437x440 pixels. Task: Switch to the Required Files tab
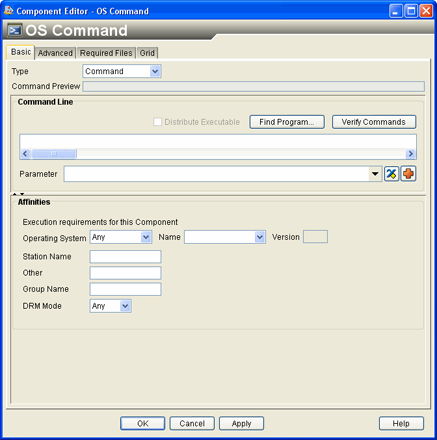106,53
